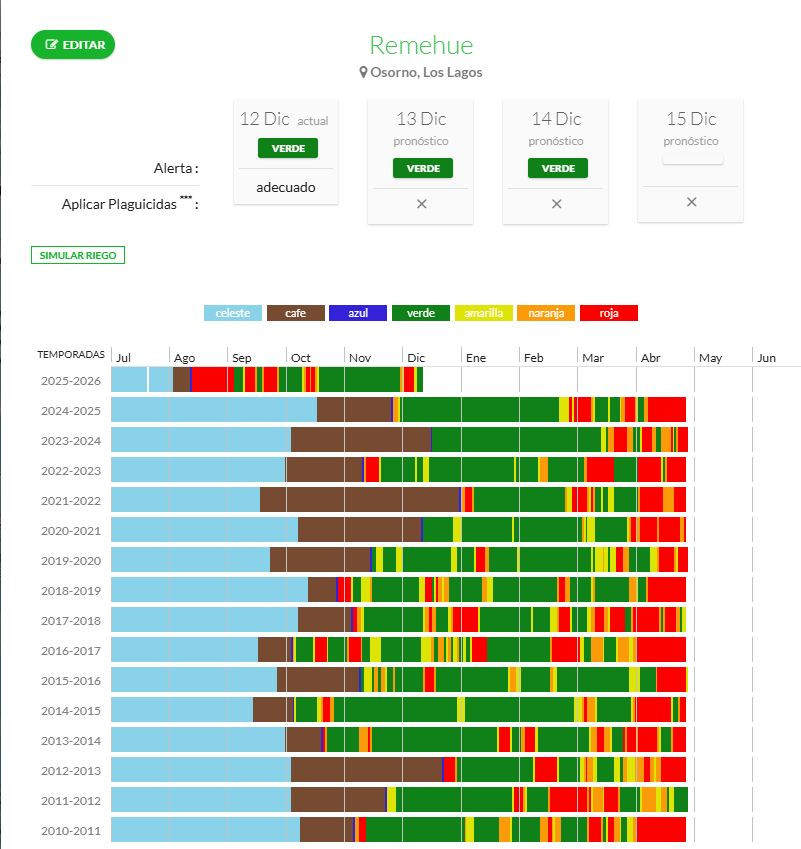Click the location pin icon beside Osorno
Screen dimensions: 801x849
coord(364,72)
